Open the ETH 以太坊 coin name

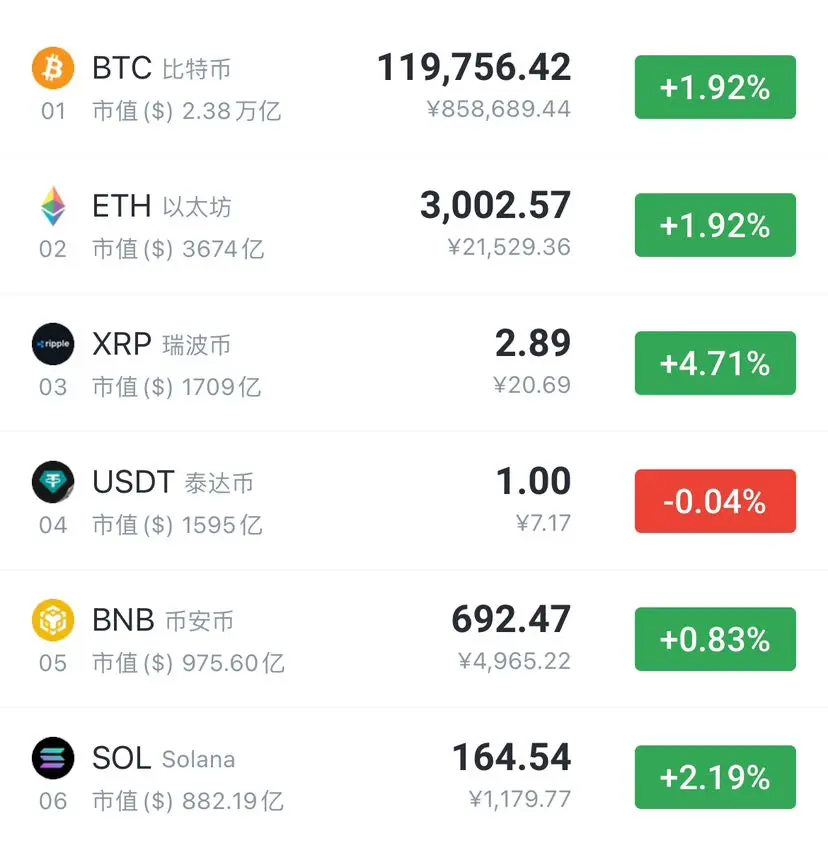point(162,206)
